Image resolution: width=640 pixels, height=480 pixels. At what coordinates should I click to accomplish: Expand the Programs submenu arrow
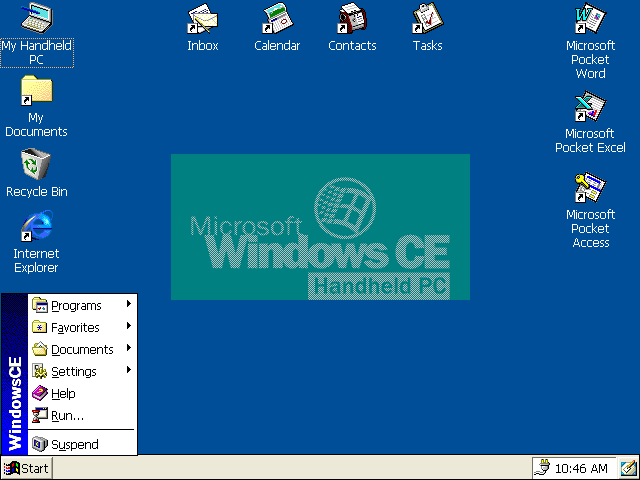[x=129, y=304]
